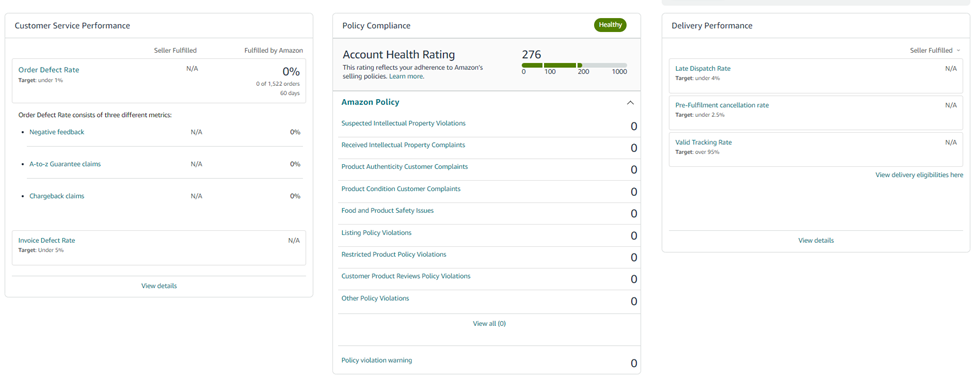This screenshot has height=379, width=975.
Task: Collapse the Amazon Policy section chevron
Action: 630,103
